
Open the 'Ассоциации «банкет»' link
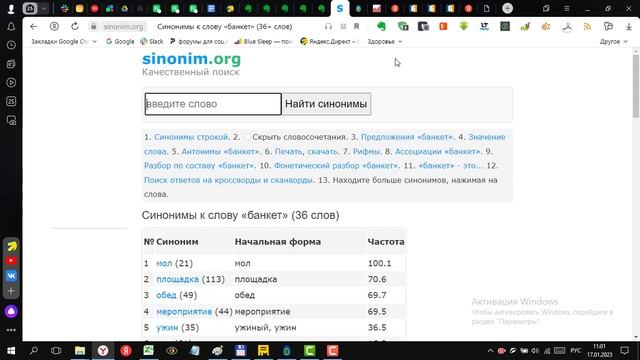click(x=438, y=151)
